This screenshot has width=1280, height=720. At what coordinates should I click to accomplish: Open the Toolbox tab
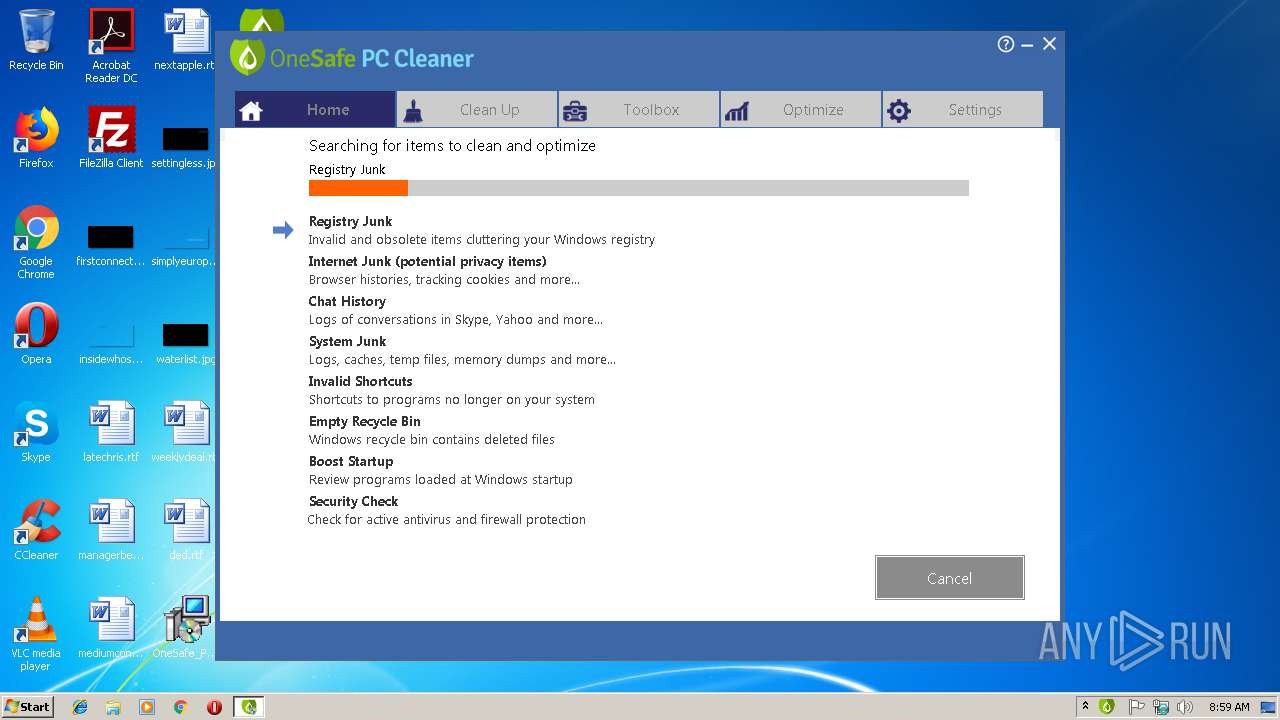[x=639, y=110]
